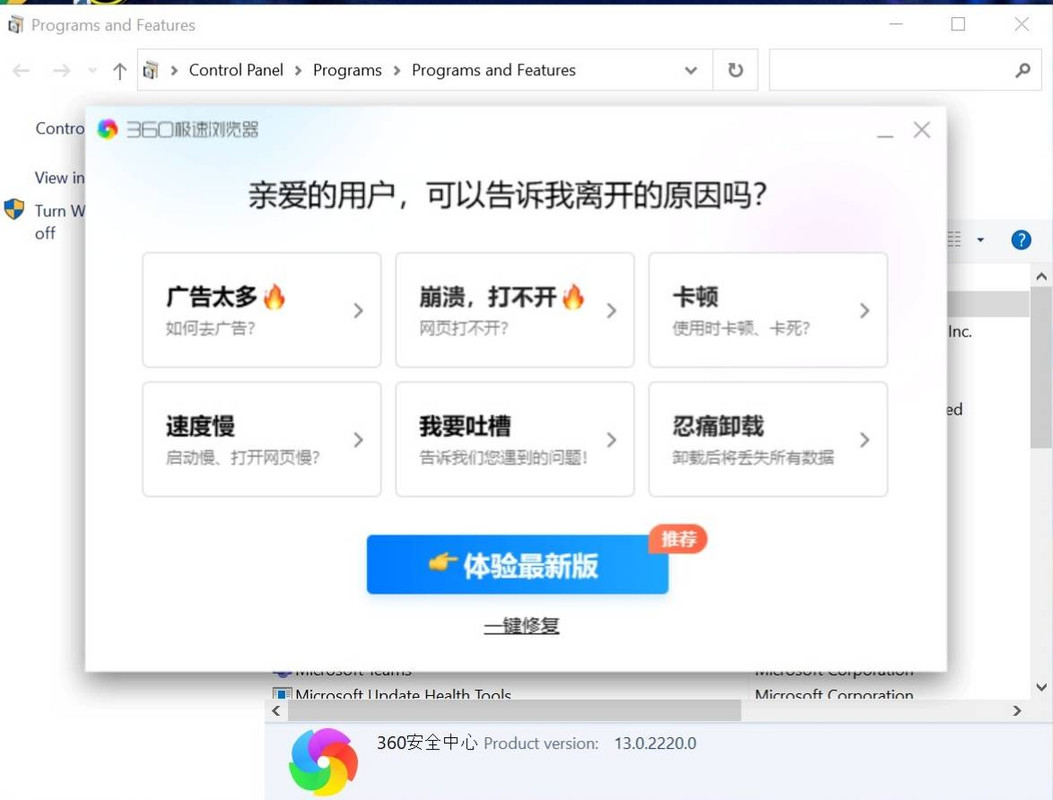Click the 360 browser logo in dialog title
The height and width of the screenshot is (800, 1053).
pyautogui.click(x=107, y=129)
